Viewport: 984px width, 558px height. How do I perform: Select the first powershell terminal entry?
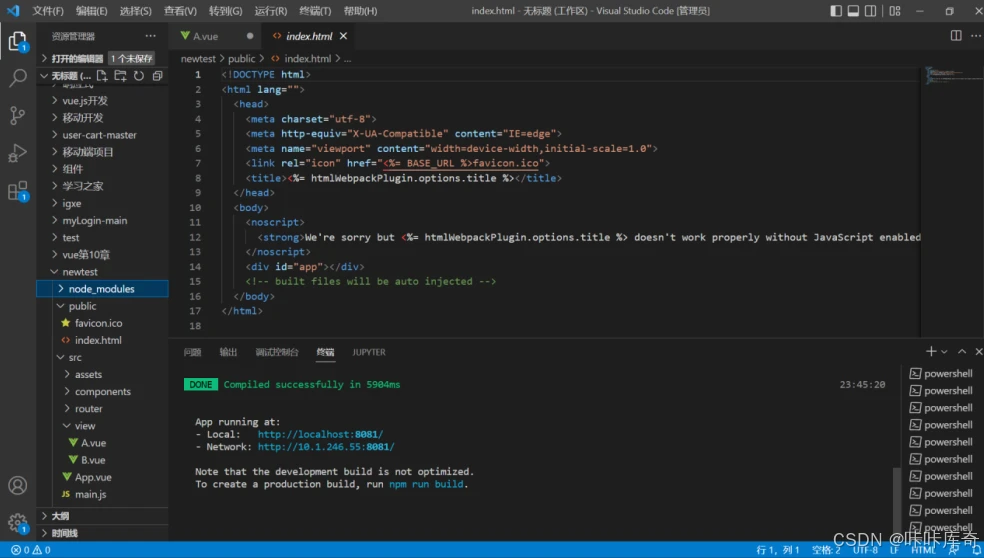click(941, 373)
